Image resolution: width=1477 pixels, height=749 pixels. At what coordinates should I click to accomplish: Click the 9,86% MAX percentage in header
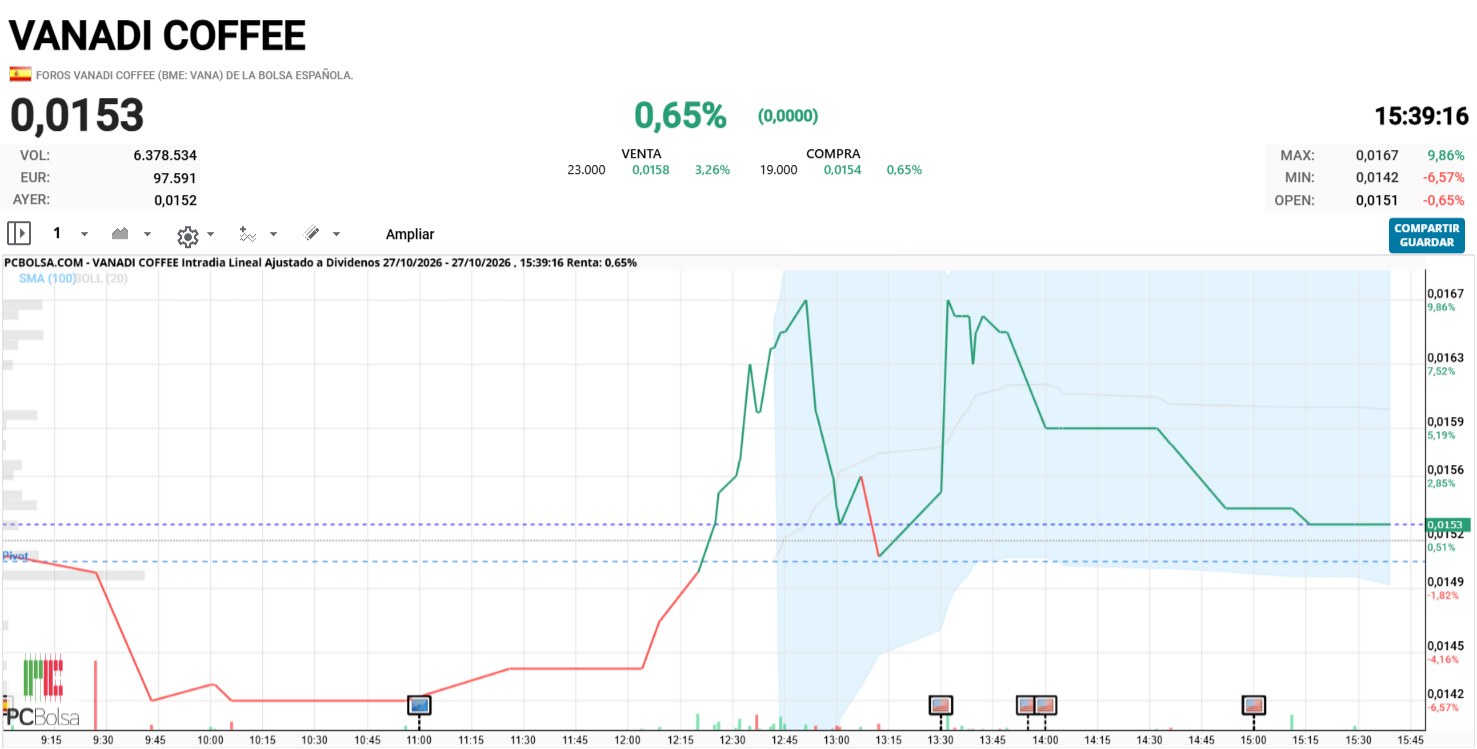click(x=1446, y=155)
